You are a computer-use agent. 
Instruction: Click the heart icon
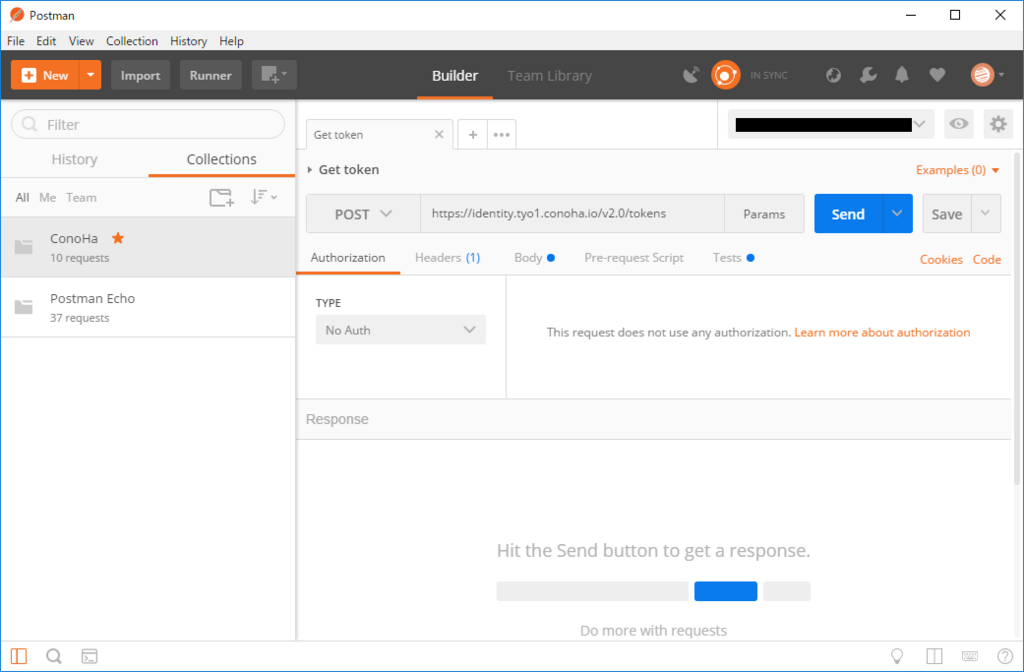[937, 75]
